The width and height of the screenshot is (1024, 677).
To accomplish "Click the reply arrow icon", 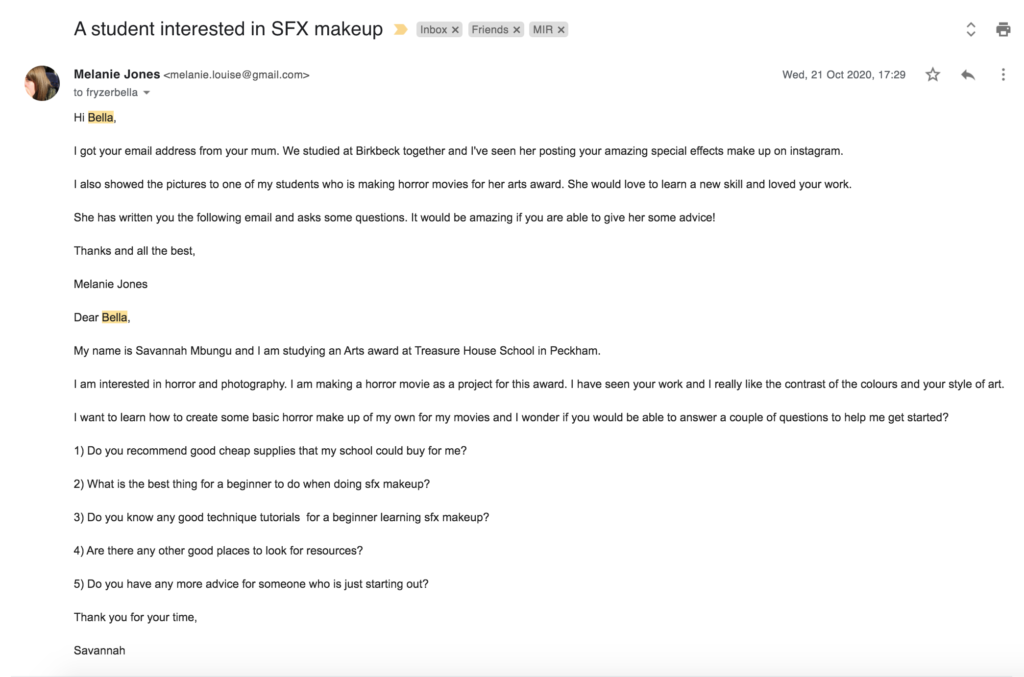I will (968, 74).
